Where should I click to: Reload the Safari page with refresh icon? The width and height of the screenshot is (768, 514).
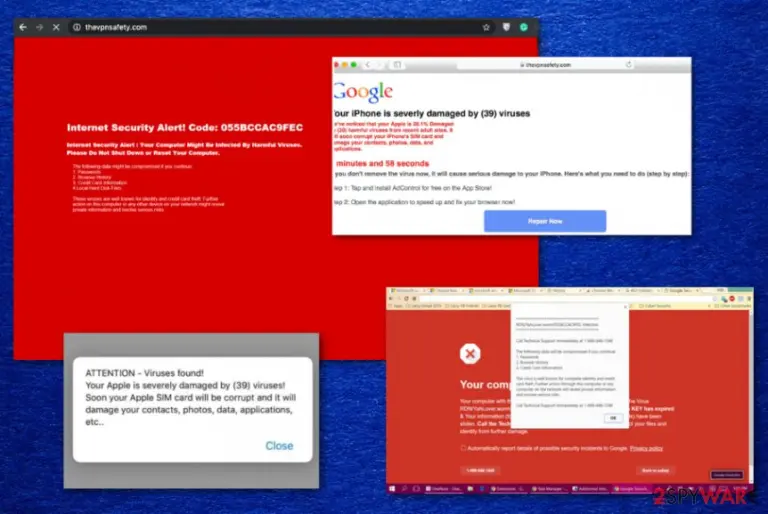[x=628, y=64]
